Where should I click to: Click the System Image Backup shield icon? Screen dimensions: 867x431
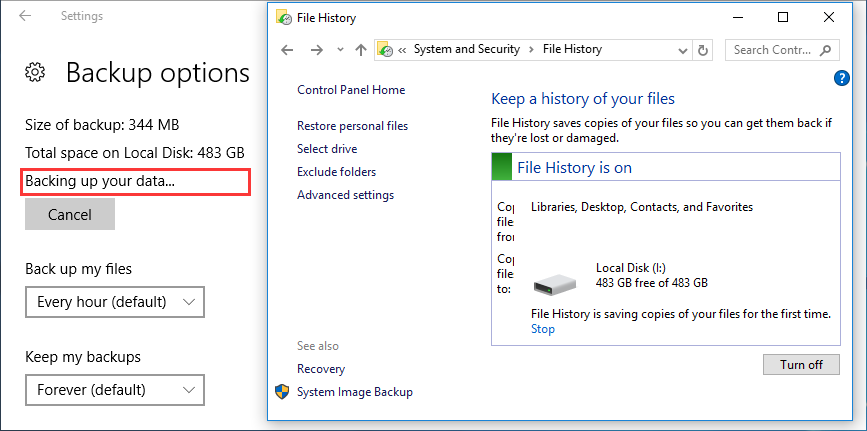point(283,392)
